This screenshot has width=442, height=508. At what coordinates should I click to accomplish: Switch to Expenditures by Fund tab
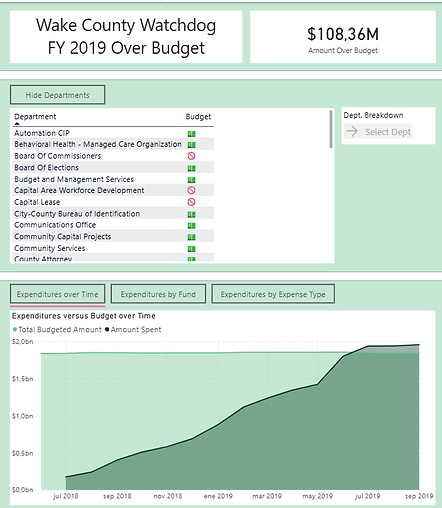click(x=158, y=294)
